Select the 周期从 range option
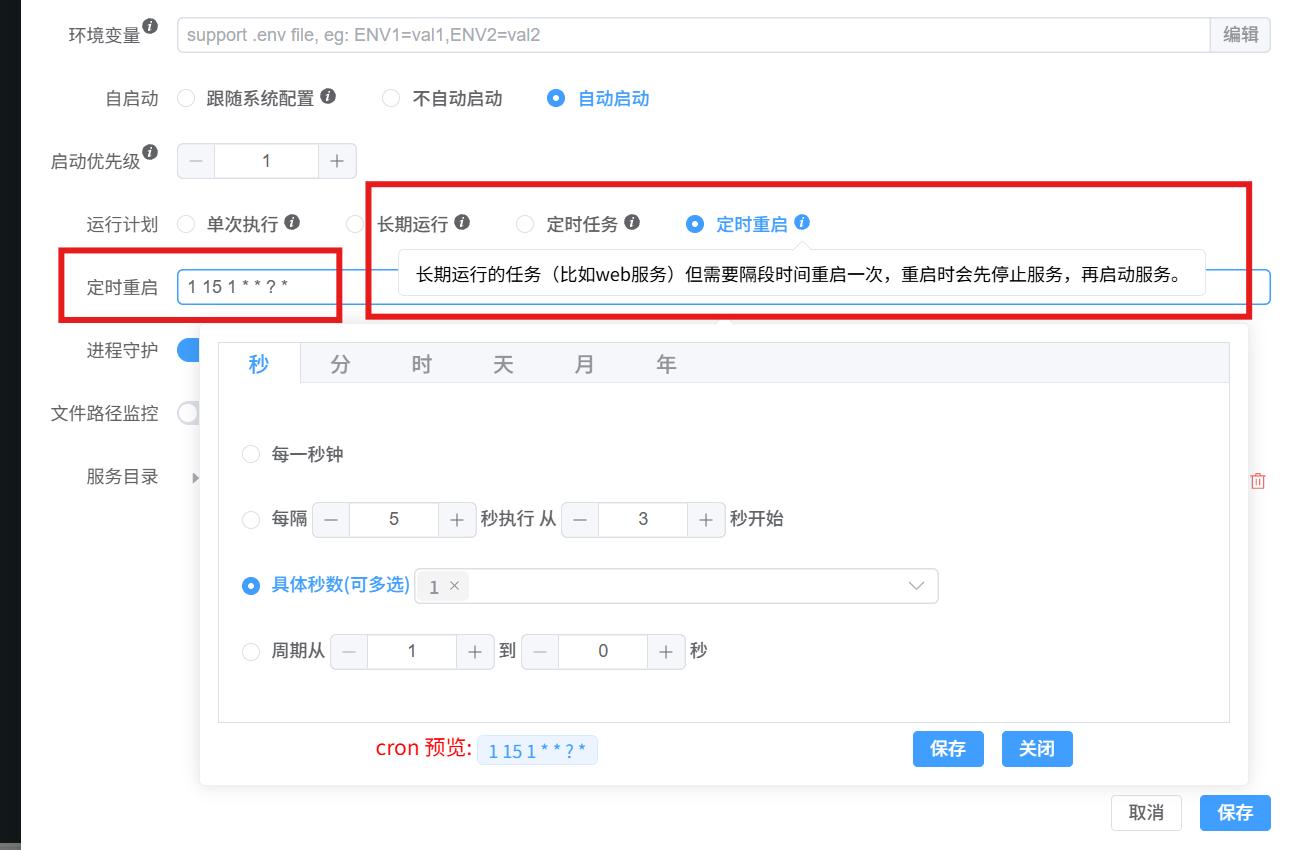Image resolution: width=1296 pixels, height=850 pixels. coord(251,652)
